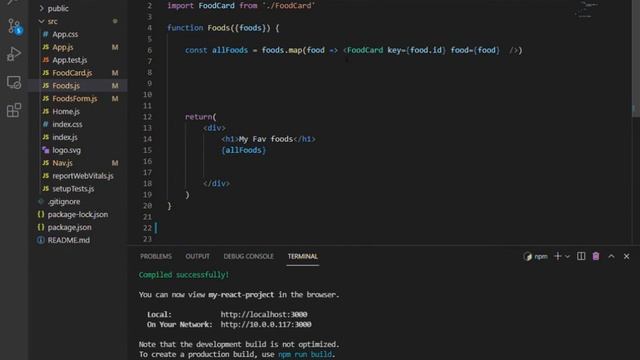
Task: Close the terminal panel
Action: pos(627,256)
